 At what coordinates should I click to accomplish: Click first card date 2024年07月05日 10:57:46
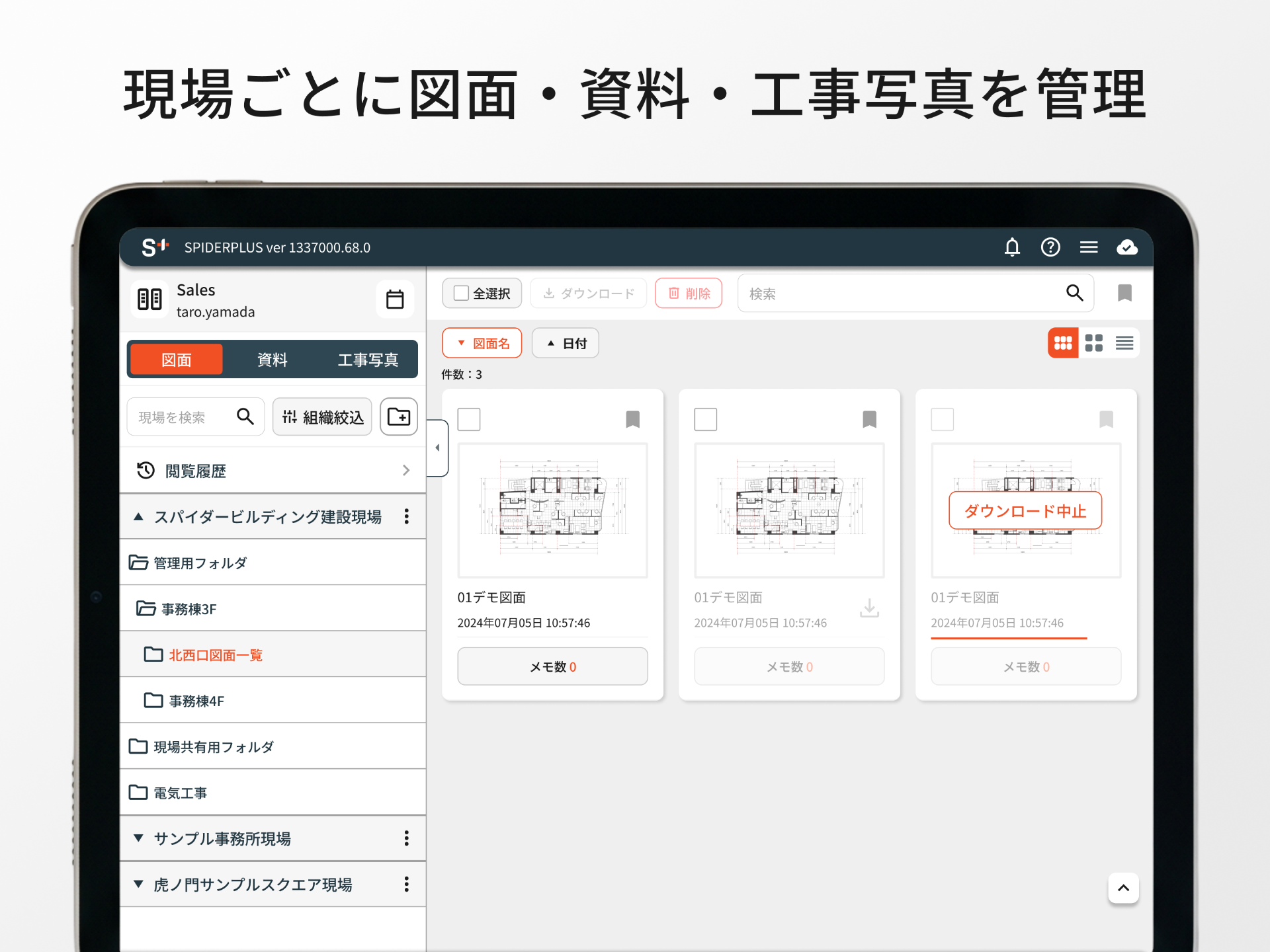[x=524, y=623]
